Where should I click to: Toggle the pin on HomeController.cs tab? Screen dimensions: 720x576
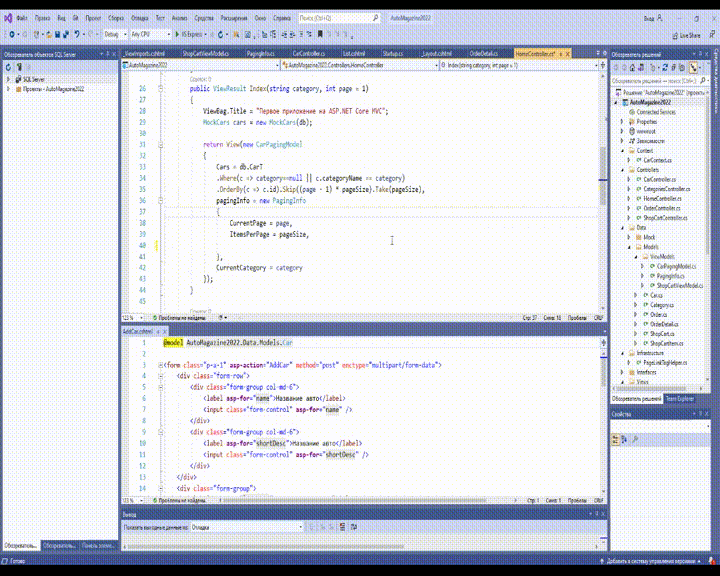pyautogui.click(x=561, y=54)
